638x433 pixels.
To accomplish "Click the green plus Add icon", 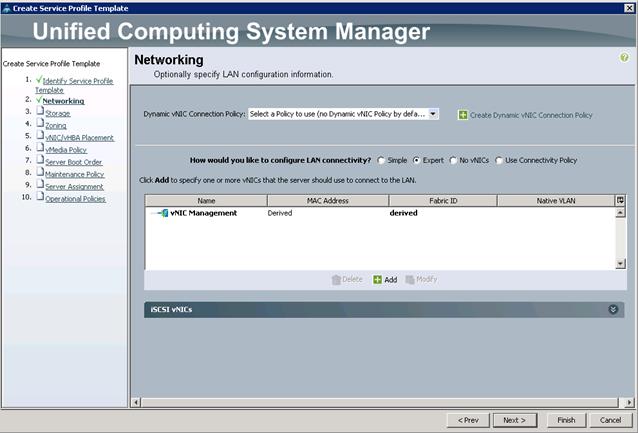I will 378,280.
